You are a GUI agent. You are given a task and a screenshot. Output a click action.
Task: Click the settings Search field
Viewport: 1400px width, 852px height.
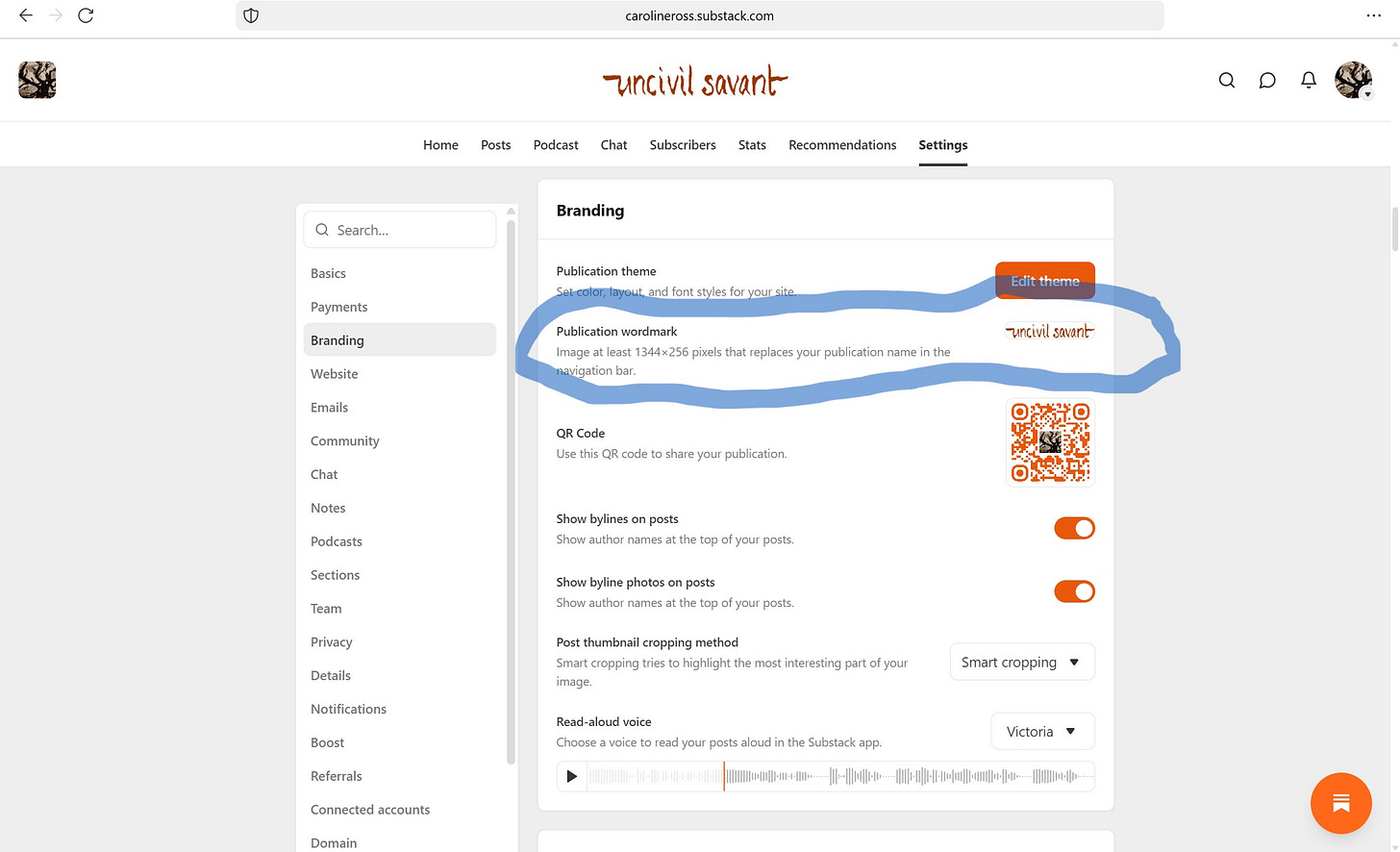point(400,230)
